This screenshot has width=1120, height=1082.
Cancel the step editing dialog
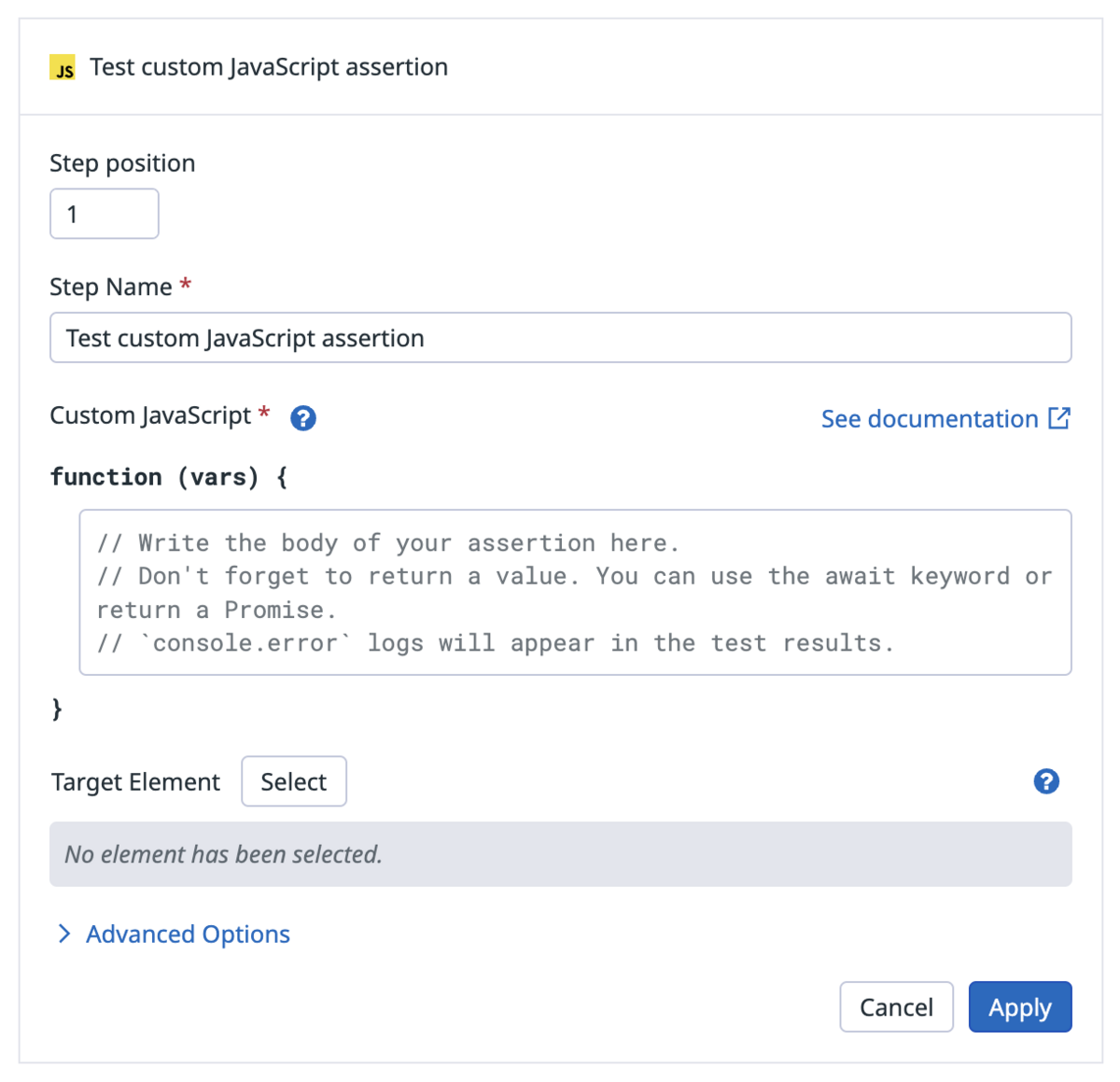896,1006
